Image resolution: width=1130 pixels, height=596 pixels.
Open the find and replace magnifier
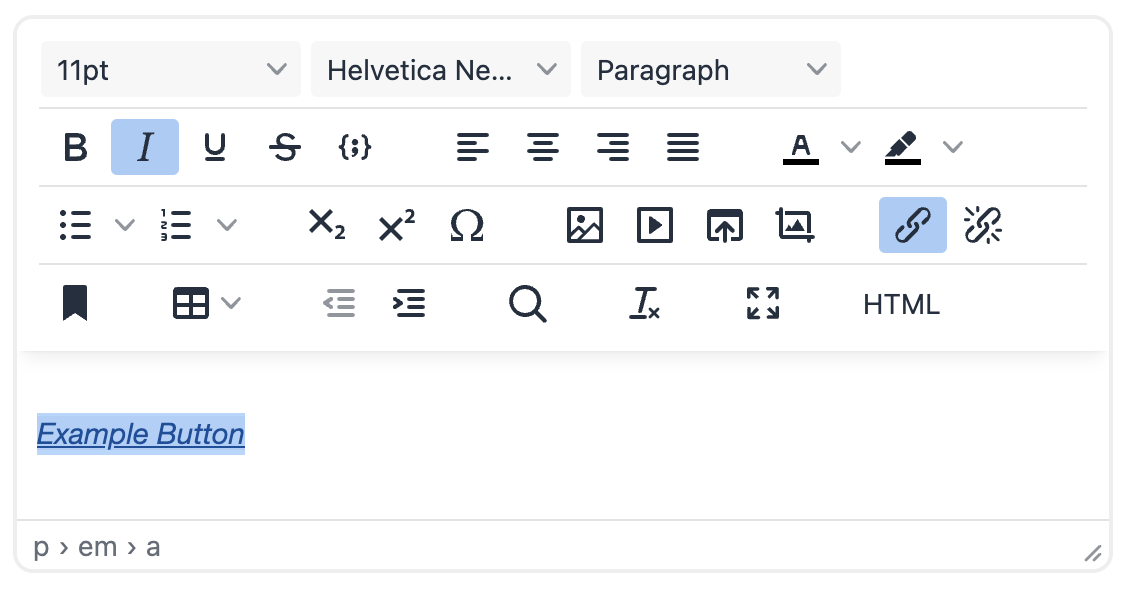[x=528, y=303]
